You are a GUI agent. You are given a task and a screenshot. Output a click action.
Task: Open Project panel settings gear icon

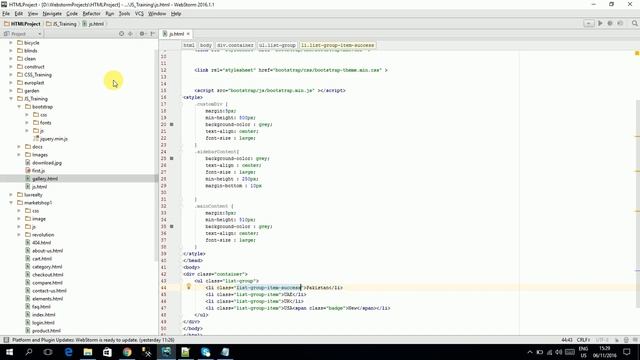point(142,34)
